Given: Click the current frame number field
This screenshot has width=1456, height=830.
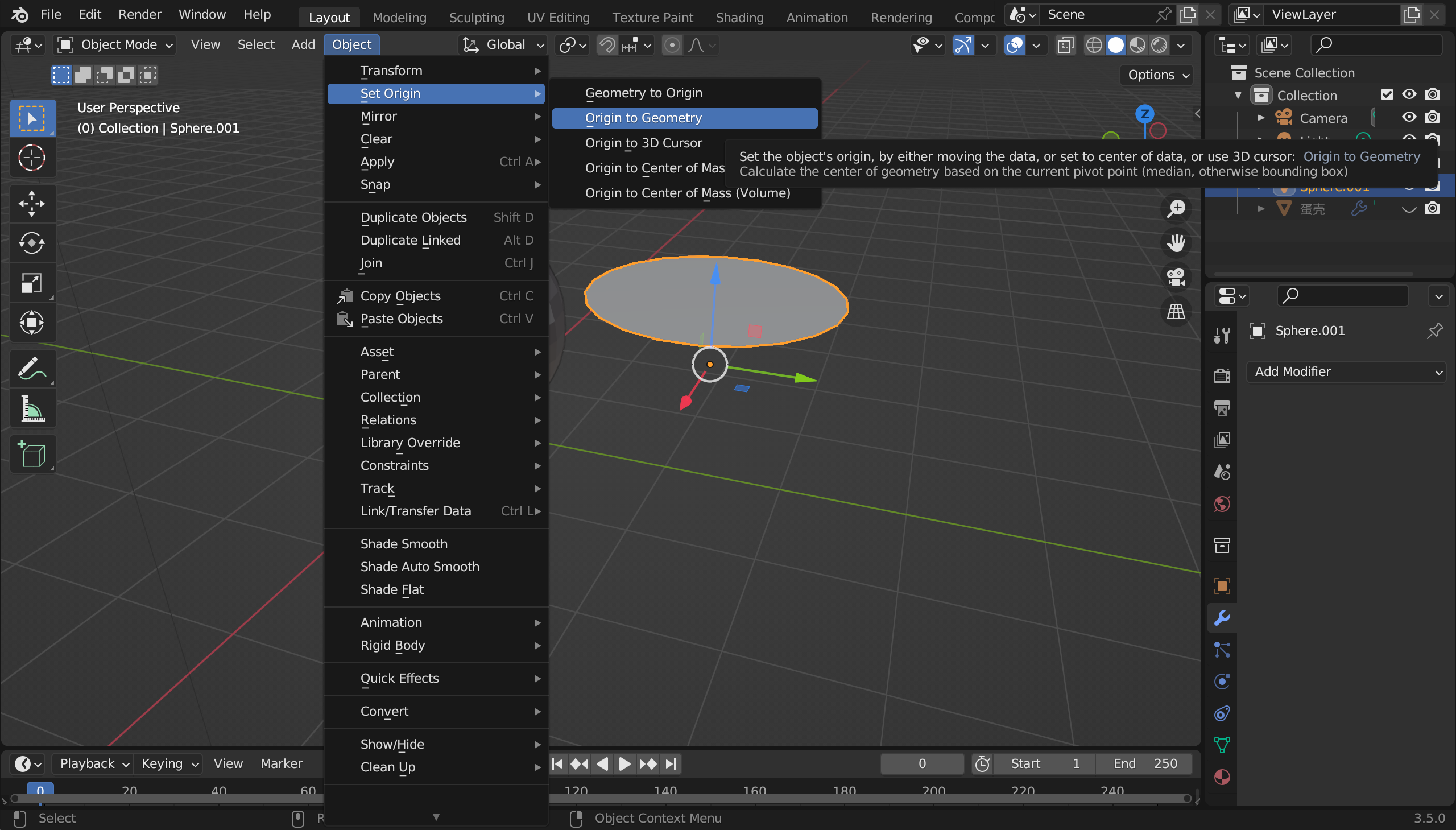Looking at the screenshot, I should point(921,763).
